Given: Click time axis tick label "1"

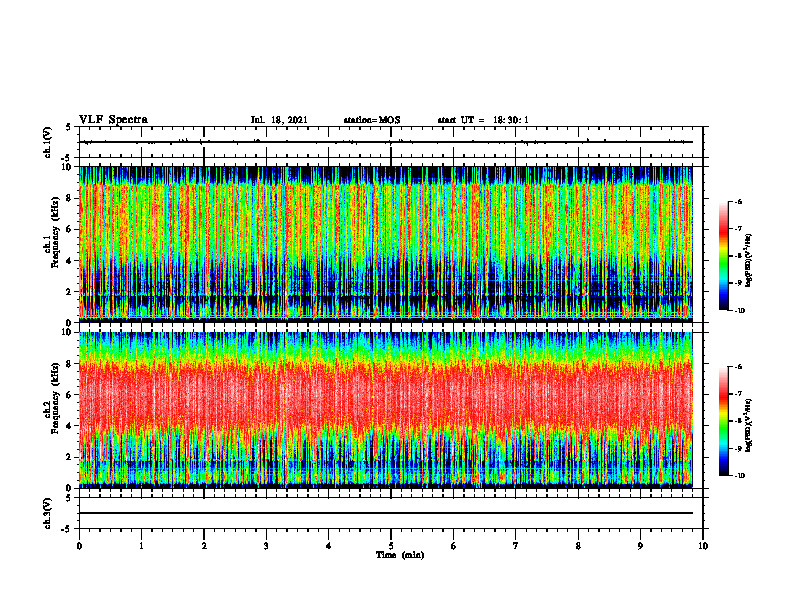Looking at the screenshot, I should tap(141, 546).
